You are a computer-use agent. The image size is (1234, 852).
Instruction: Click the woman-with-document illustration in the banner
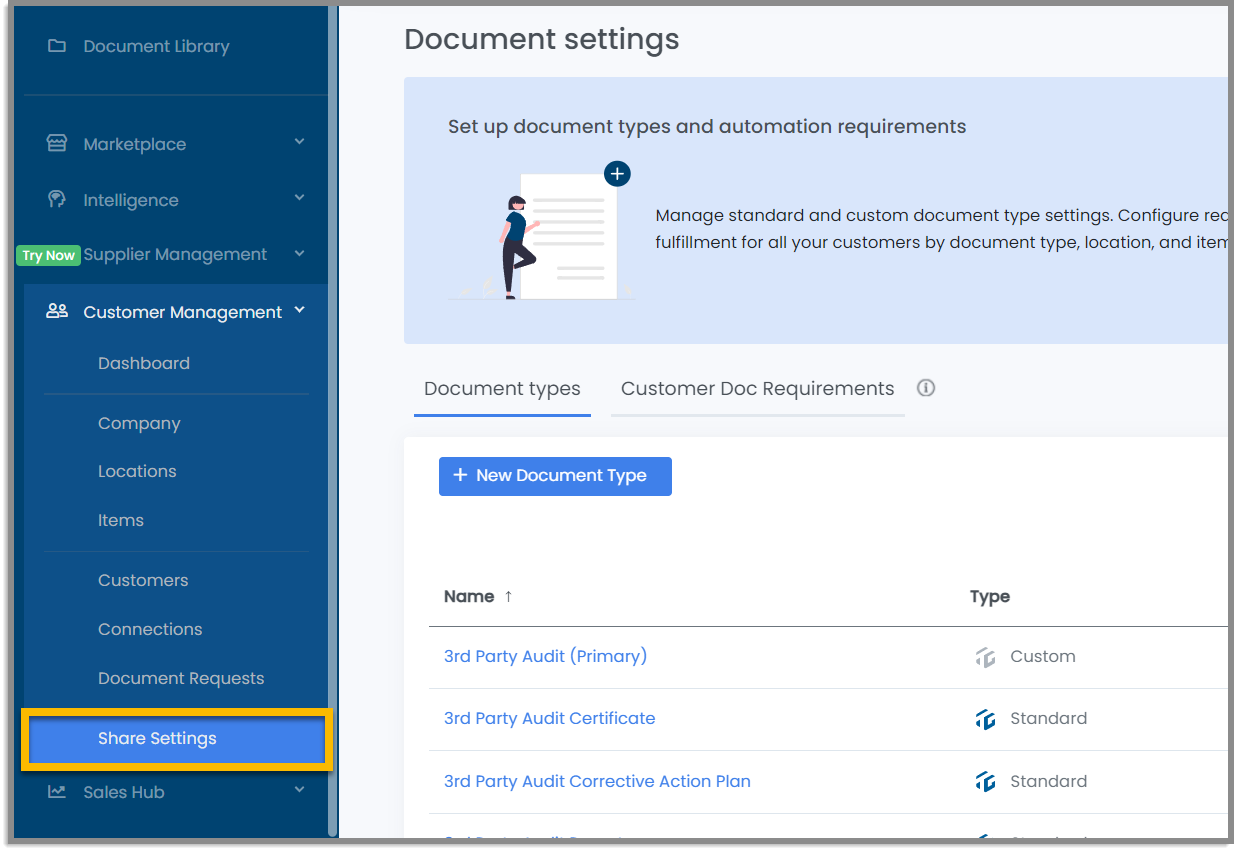click(x=540, y=233)
